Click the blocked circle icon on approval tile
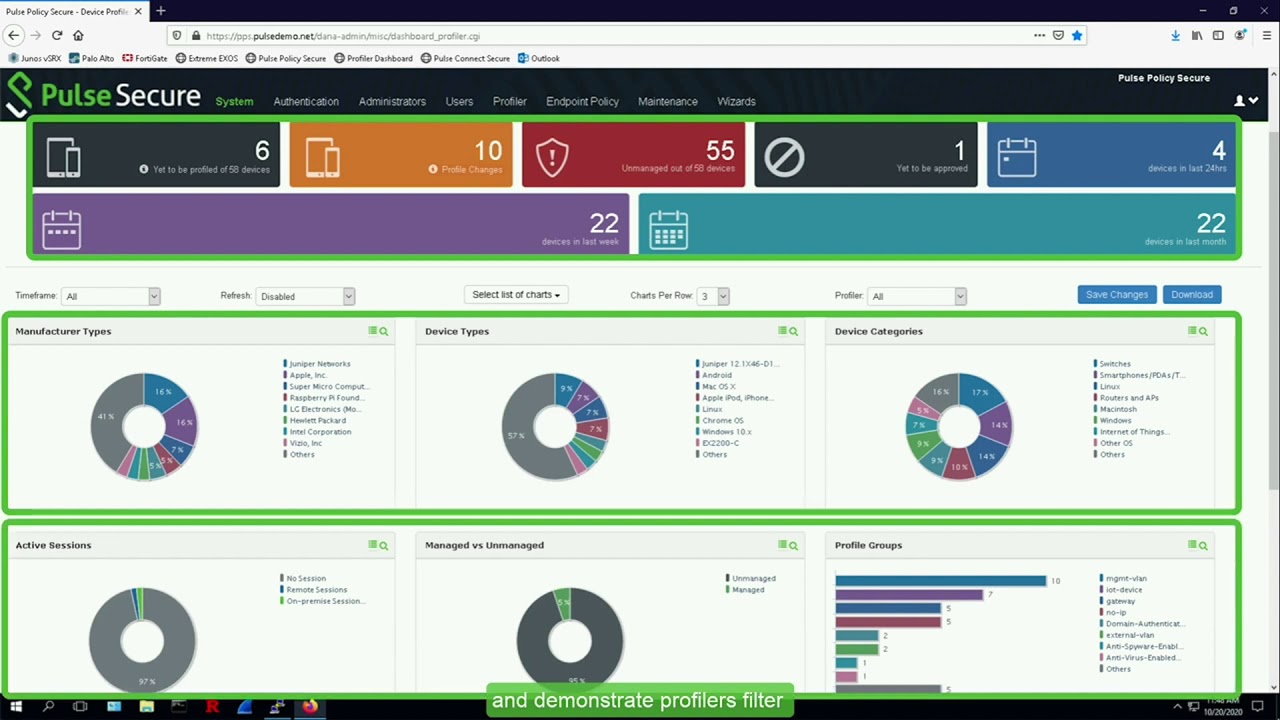1280x720 pixels. 784,157
